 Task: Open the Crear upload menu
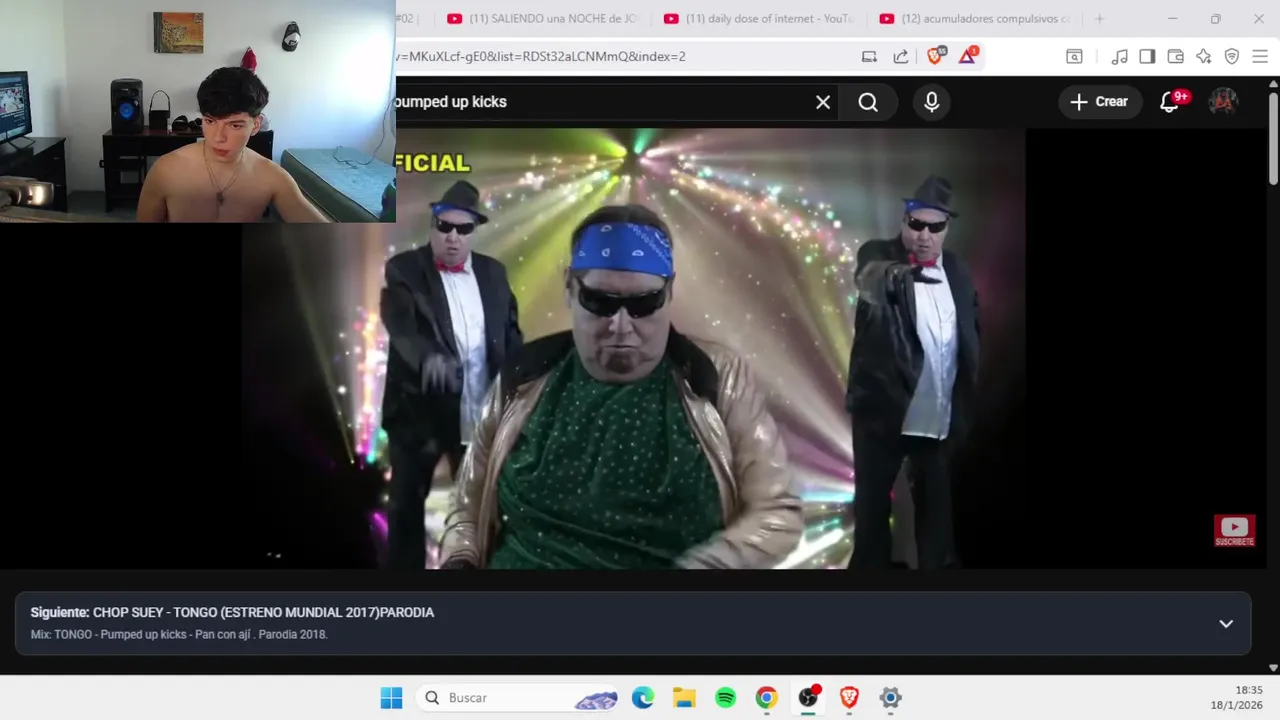pyautogui.click(x=1100, y=101)
